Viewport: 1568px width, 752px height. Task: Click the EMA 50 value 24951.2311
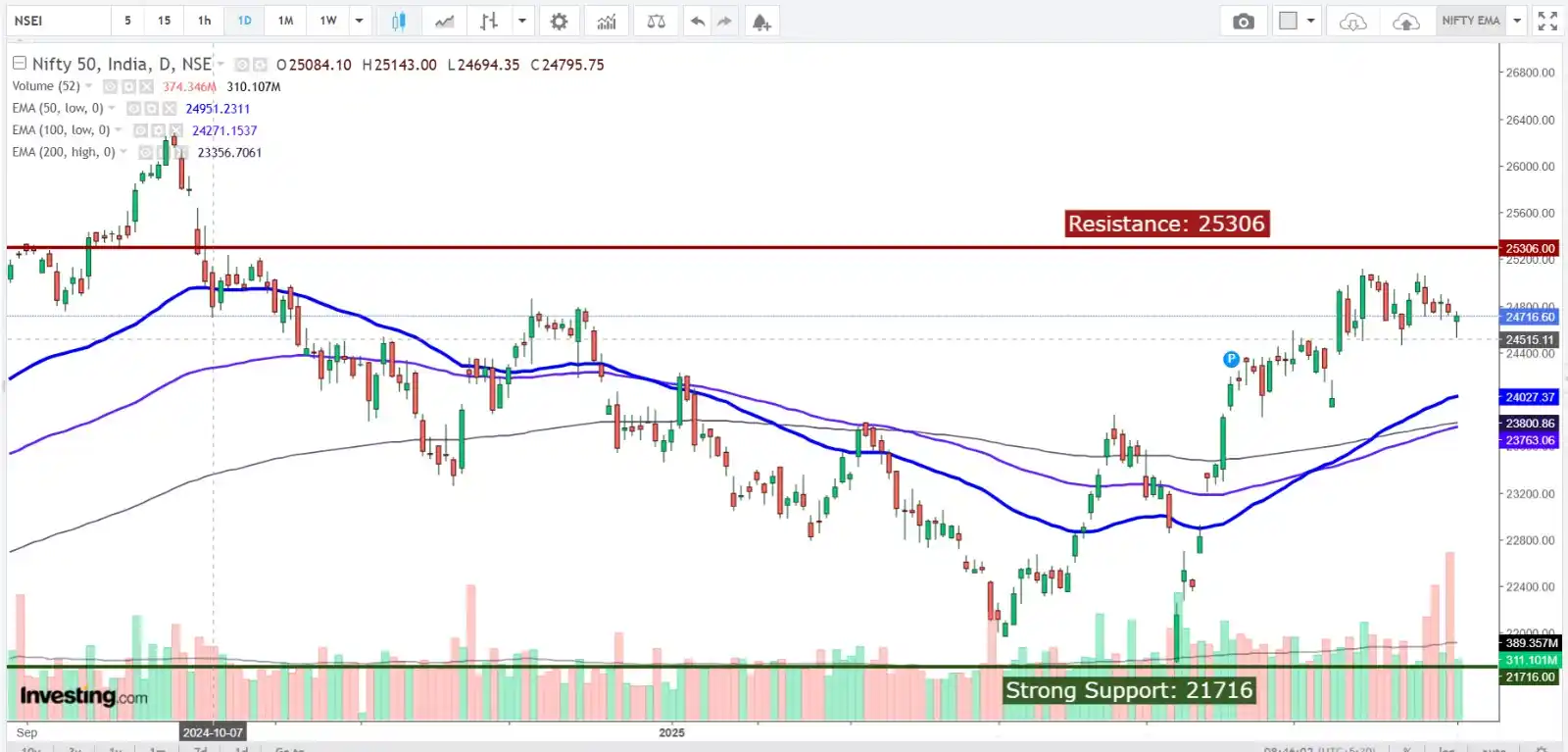[x=218, y=109]
